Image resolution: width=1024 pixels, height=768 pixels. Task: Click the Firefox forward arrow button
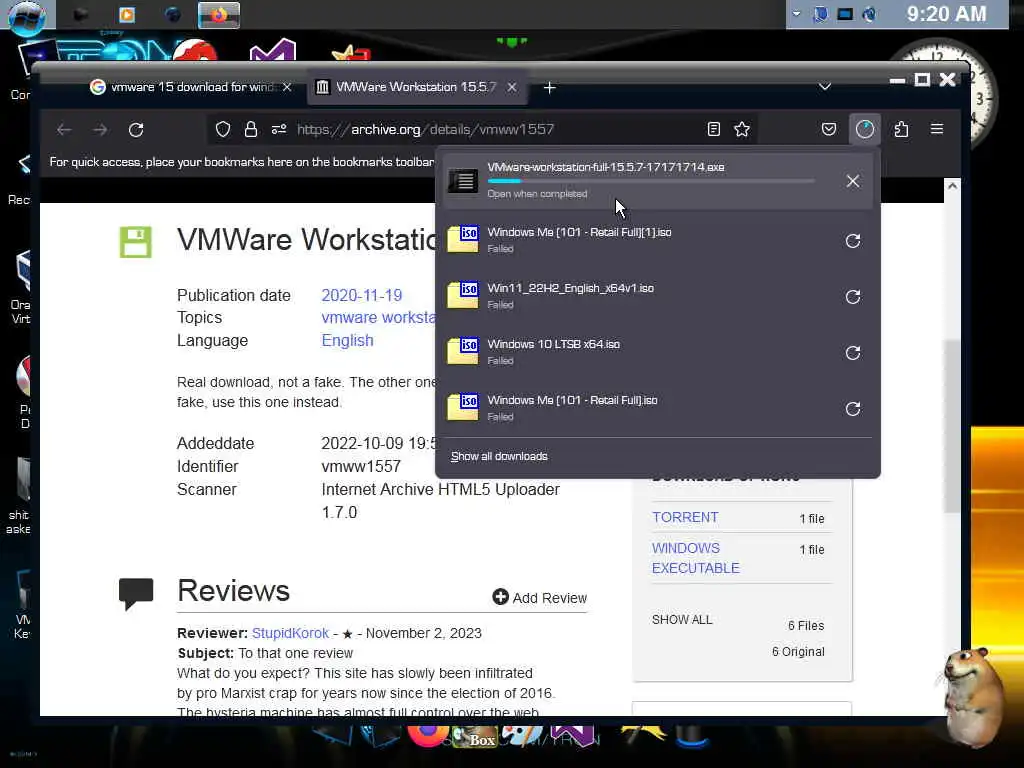(x=100, y=130)
